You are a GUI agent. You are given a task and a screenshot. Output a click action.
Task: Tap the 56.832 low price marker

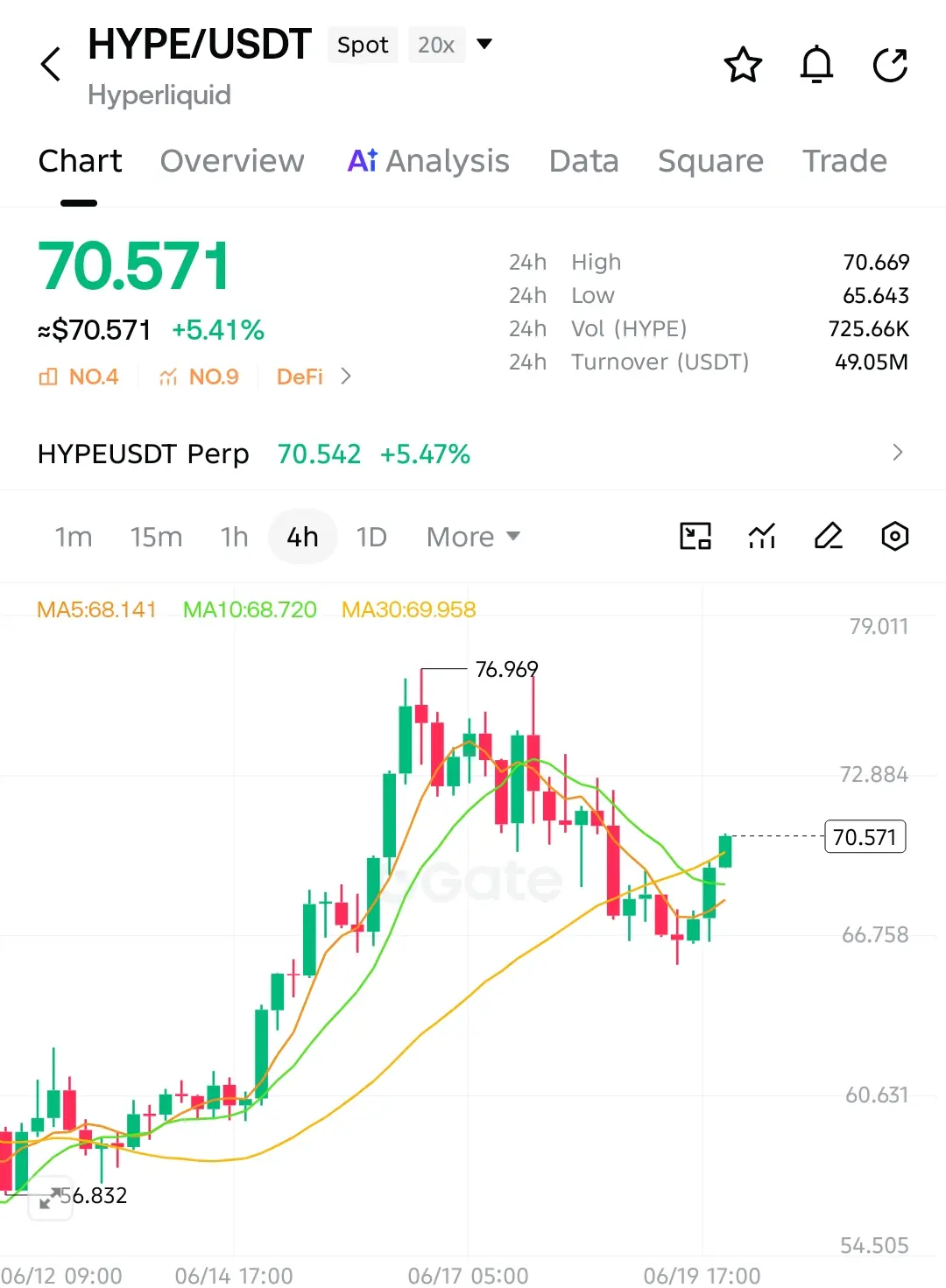94,1195
